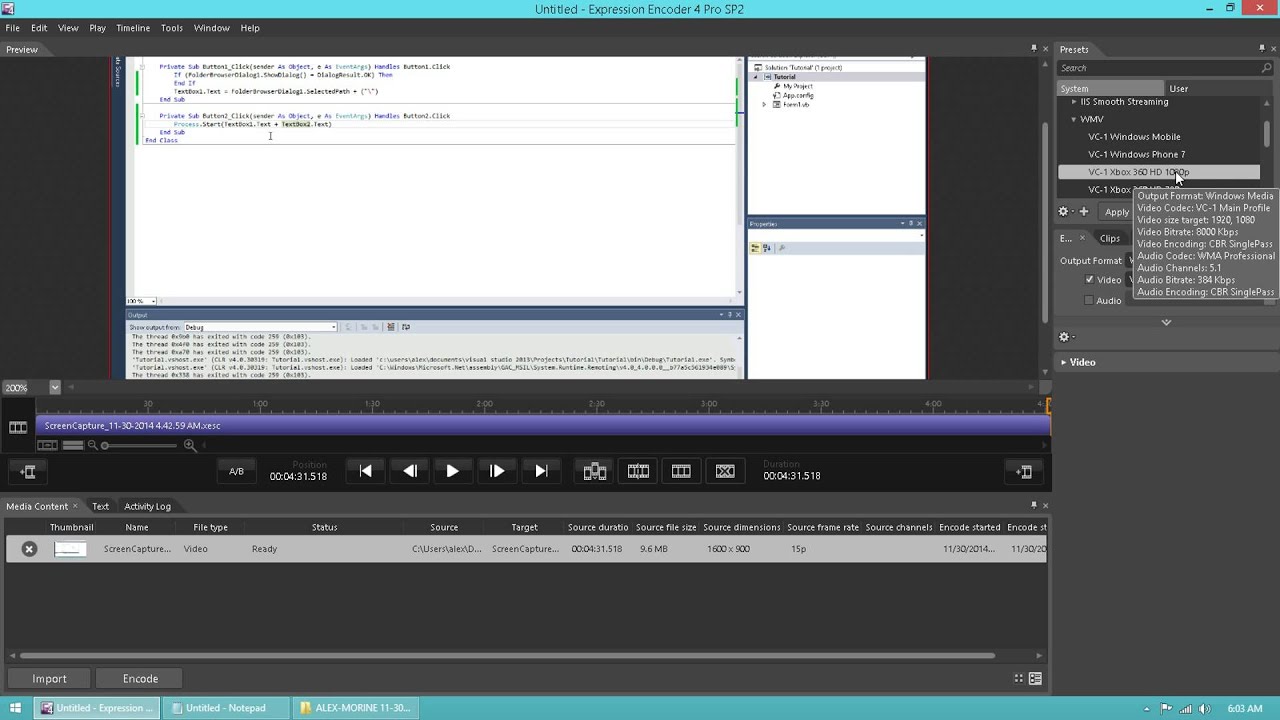Collapse the WMV preset group
The width and height of the screenshot is (1280, 720).
pyautogui.click(x=1074, y=119)
